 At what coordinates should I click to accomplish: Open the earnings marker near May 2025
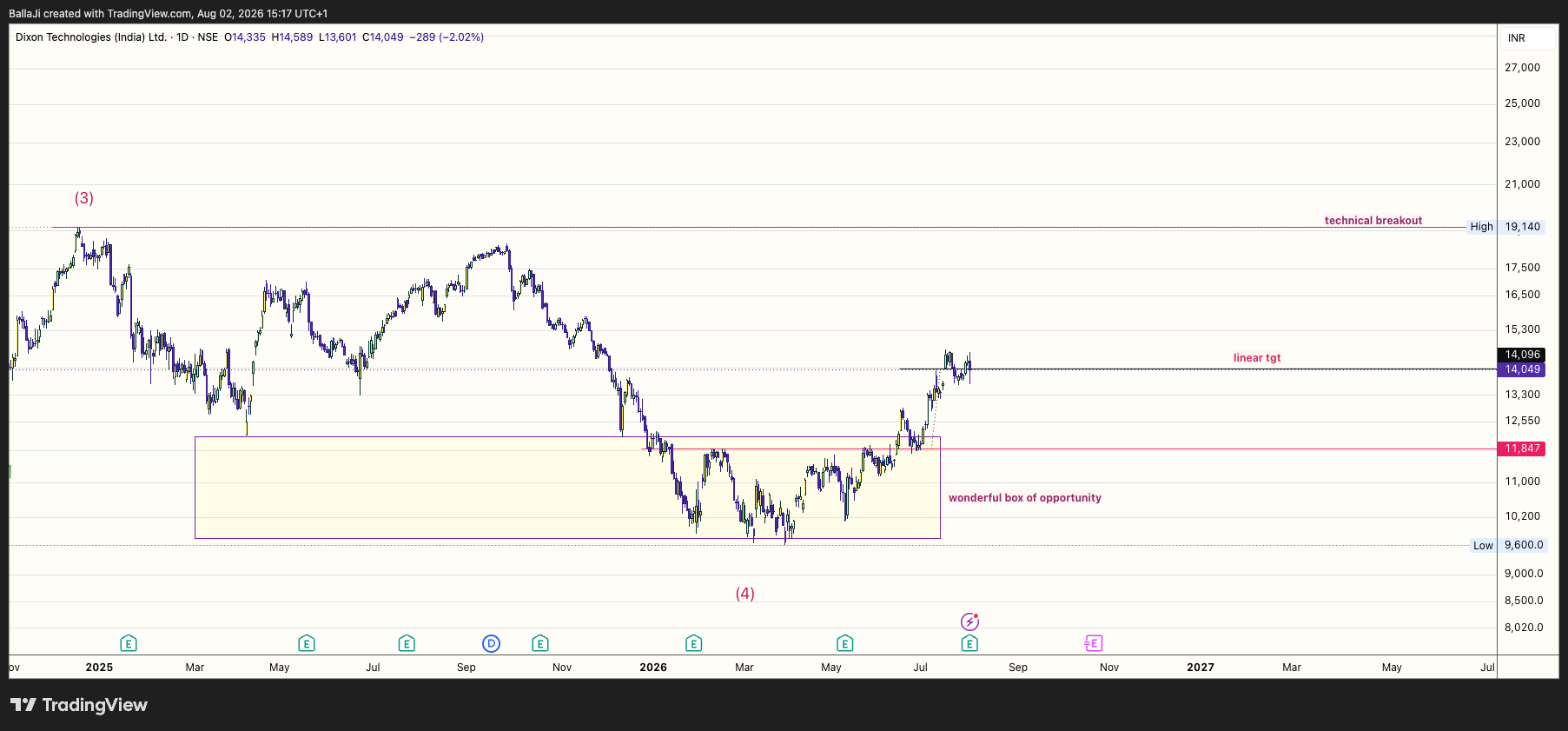coord(306,643)
